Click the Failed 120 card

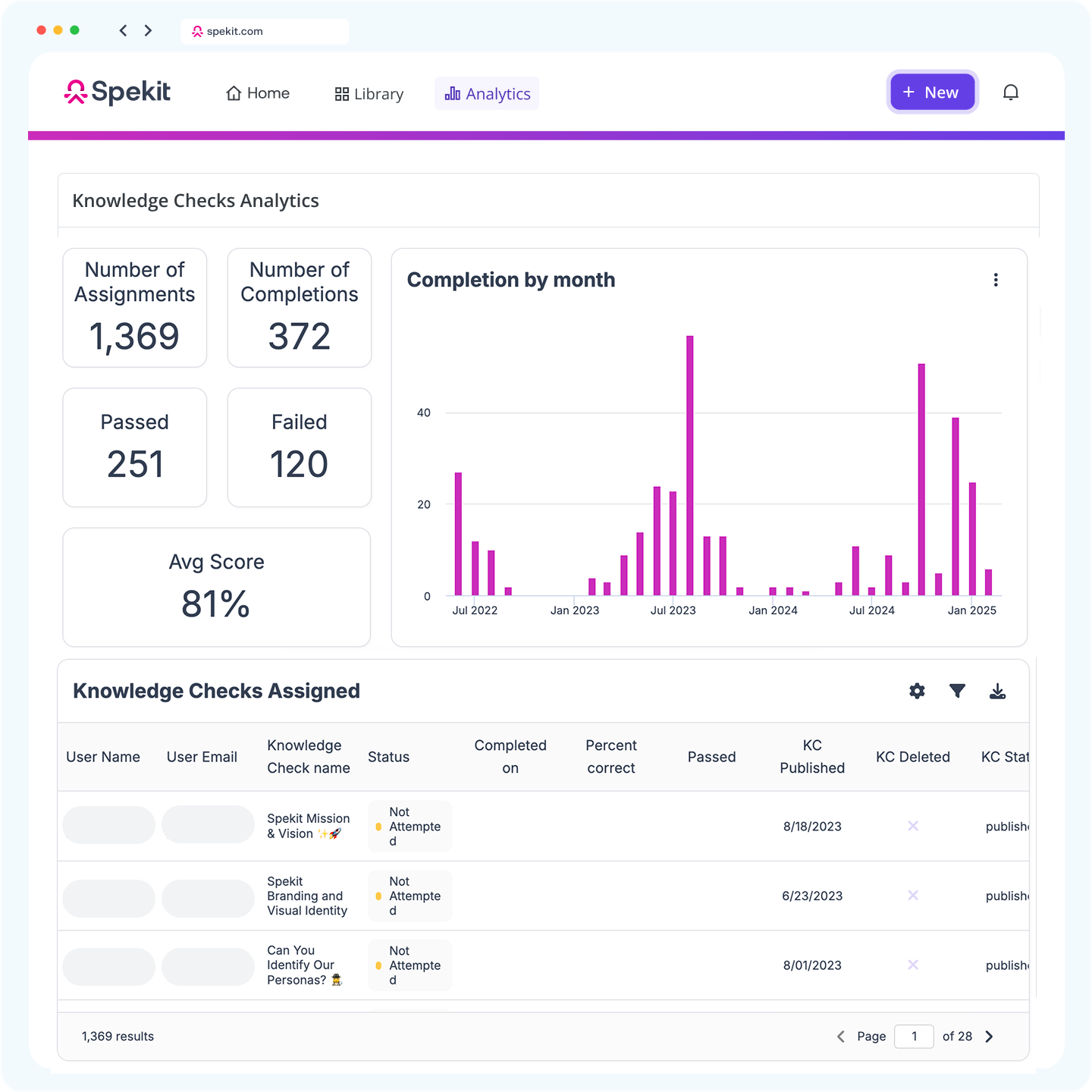pyautogui.click(x=300, y=447)
